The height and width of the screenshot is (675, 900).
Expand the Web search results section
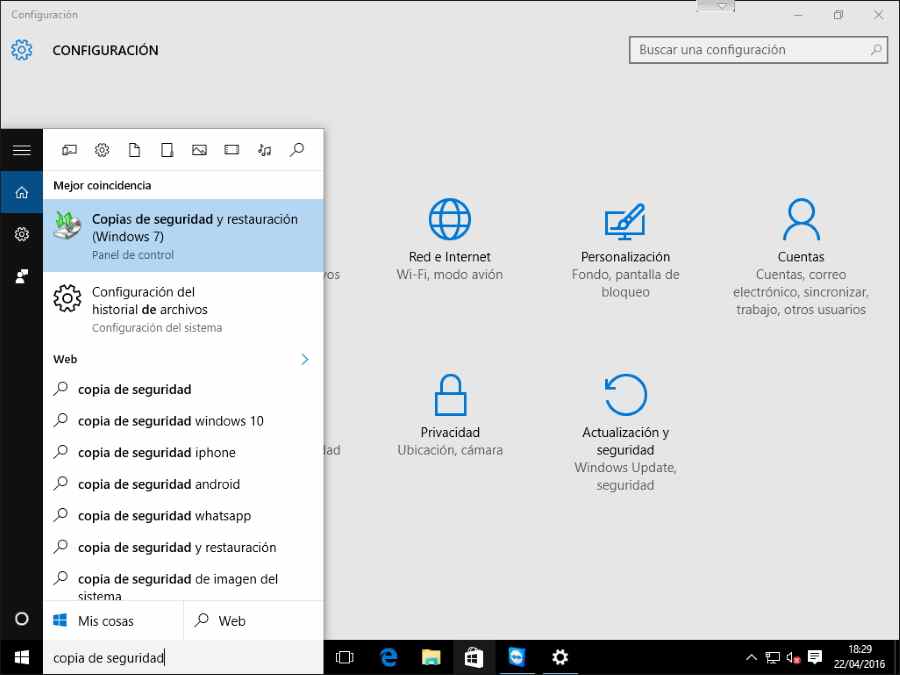[305, 359]
